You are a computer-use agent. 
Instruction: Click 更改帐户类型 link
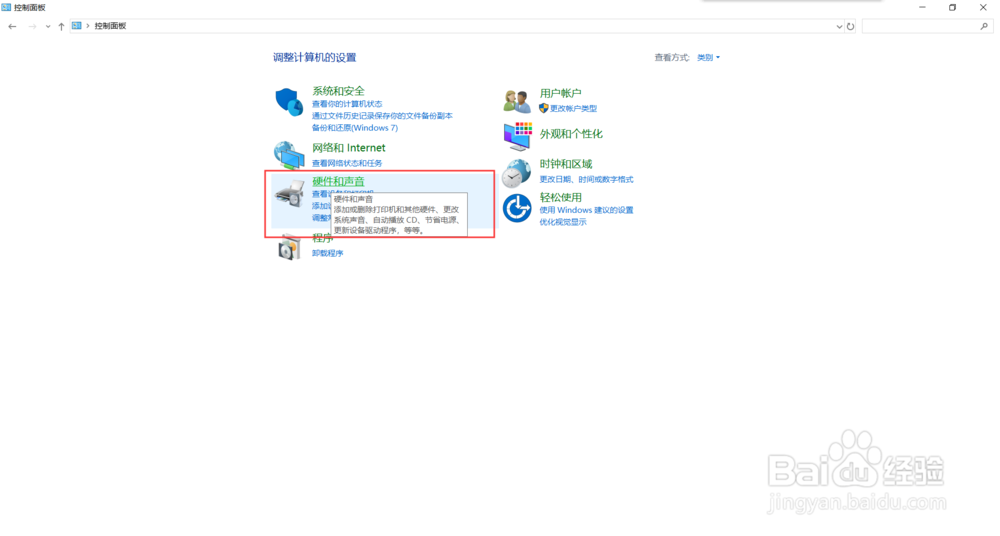573,108
